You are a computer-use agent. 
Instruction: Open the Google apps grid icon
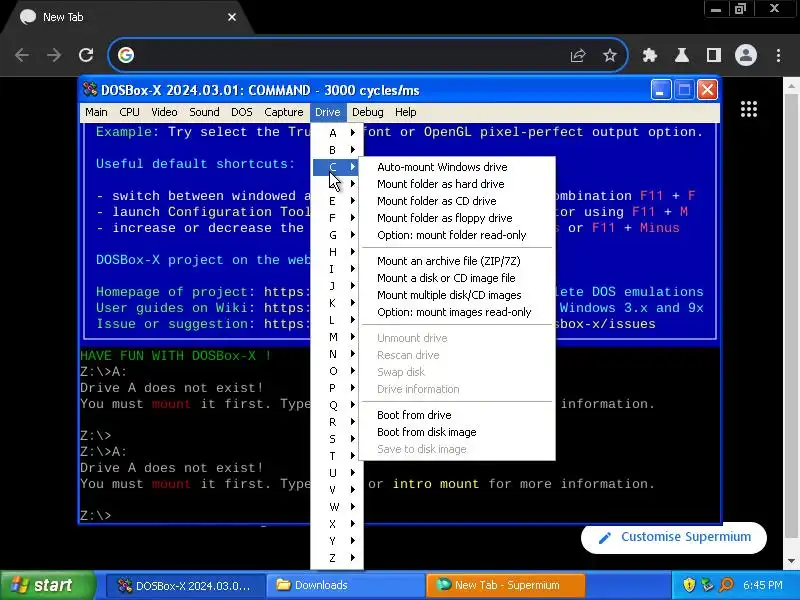[x=748, y=109]
